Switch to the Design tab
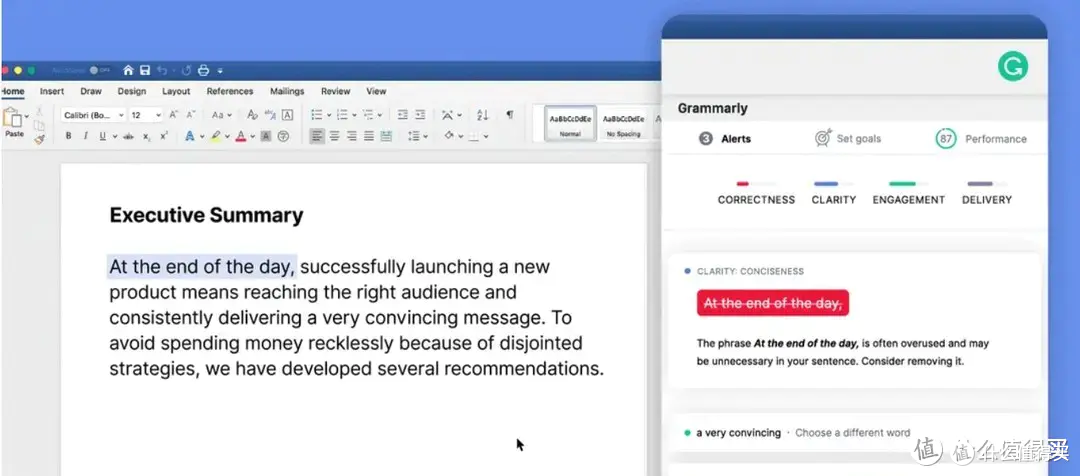1080x476 pixels. pos(132,91)
